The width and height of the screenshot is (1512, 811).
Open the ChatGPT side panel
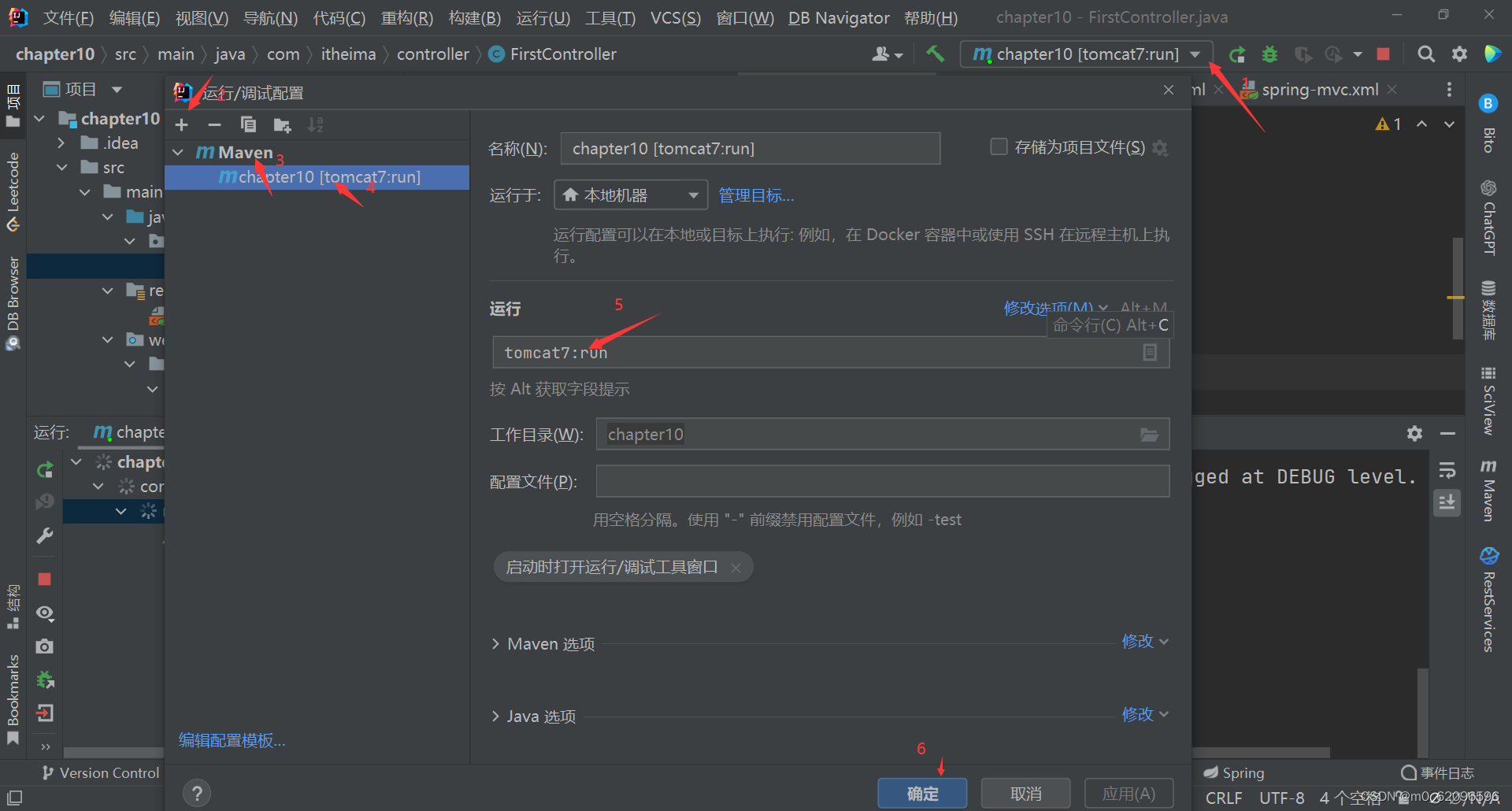[x=1488, y=217]
